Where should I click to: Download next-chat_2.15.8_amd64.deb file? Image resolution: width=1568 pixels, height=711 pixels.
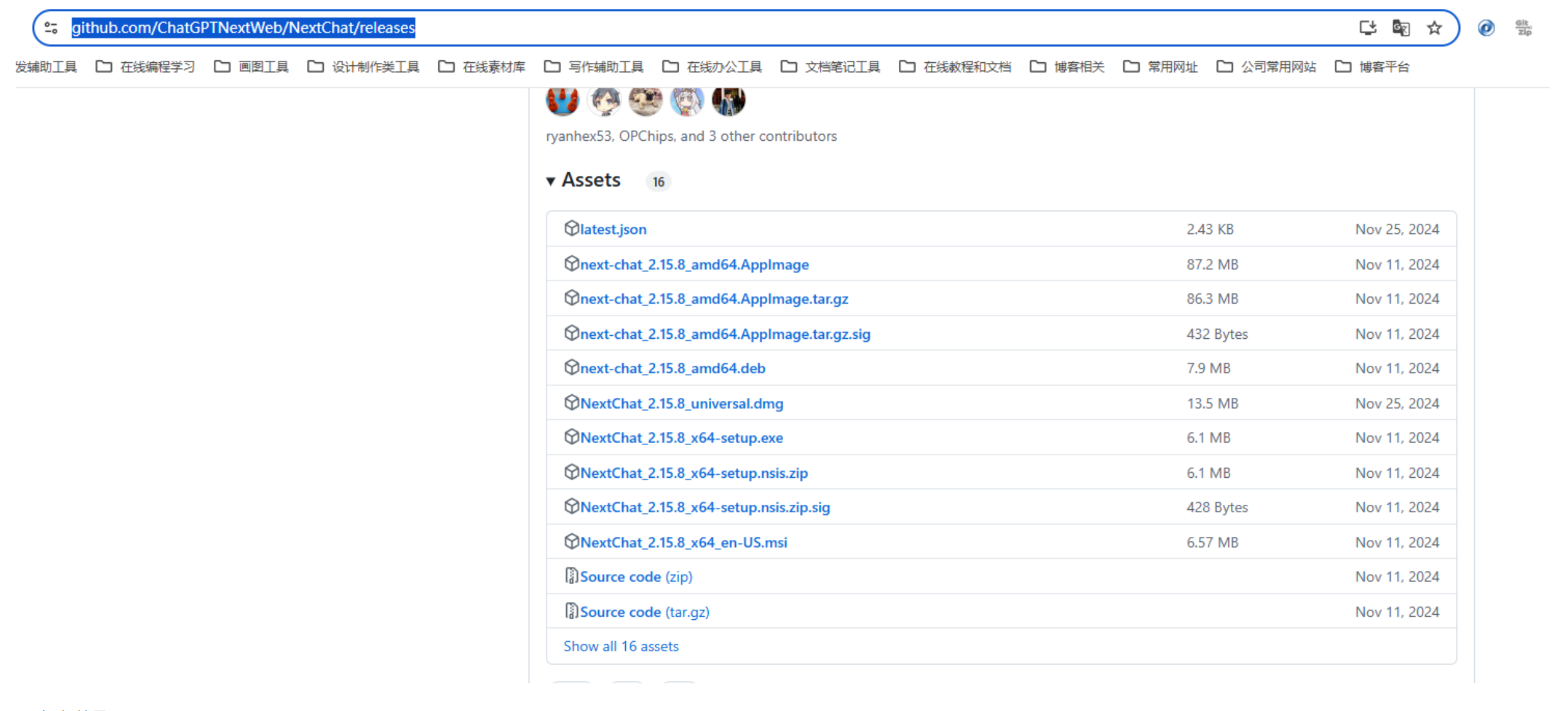coord(672,368)
